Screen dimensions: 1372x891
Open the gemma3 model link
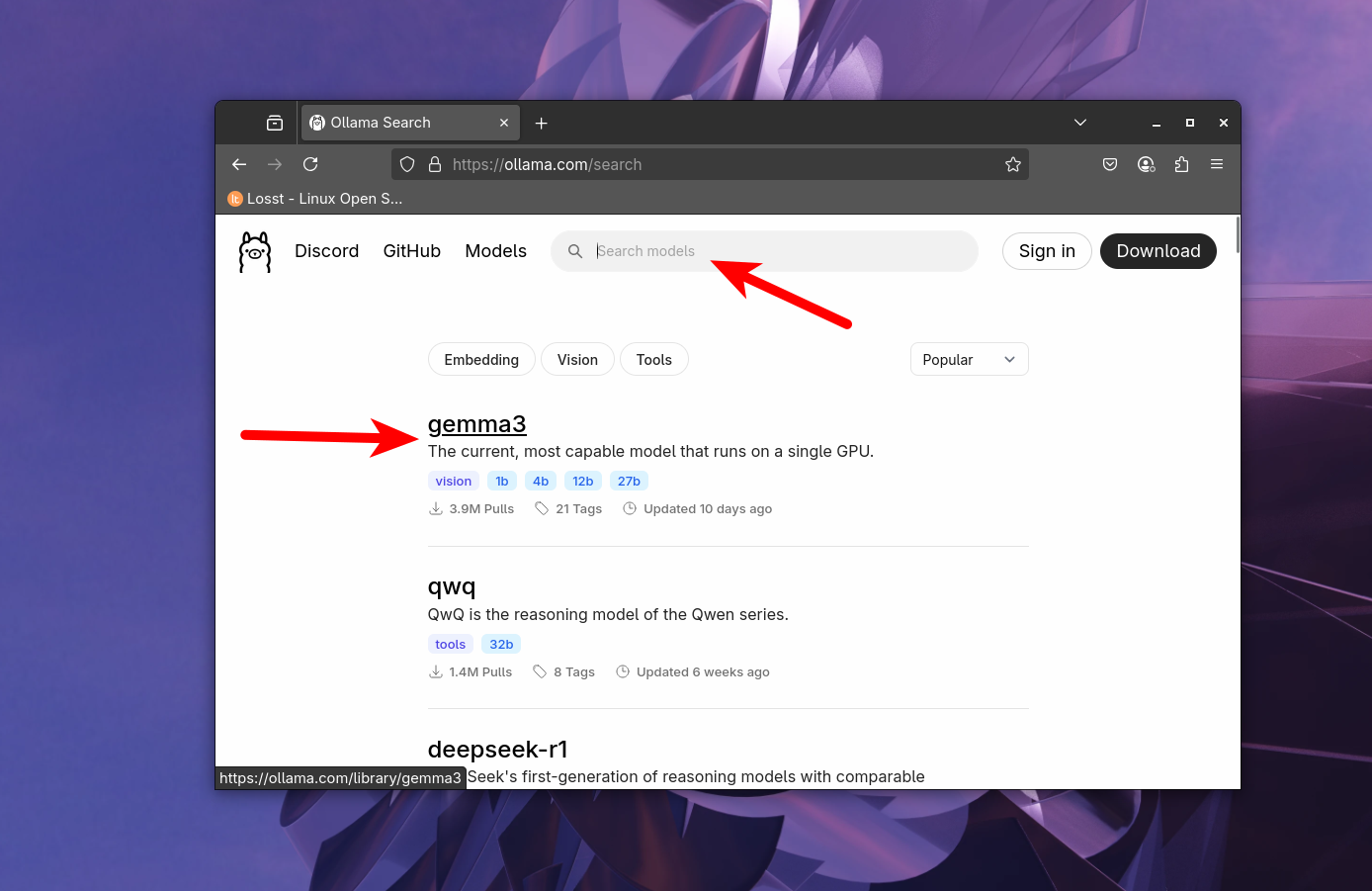pos(476,424)
